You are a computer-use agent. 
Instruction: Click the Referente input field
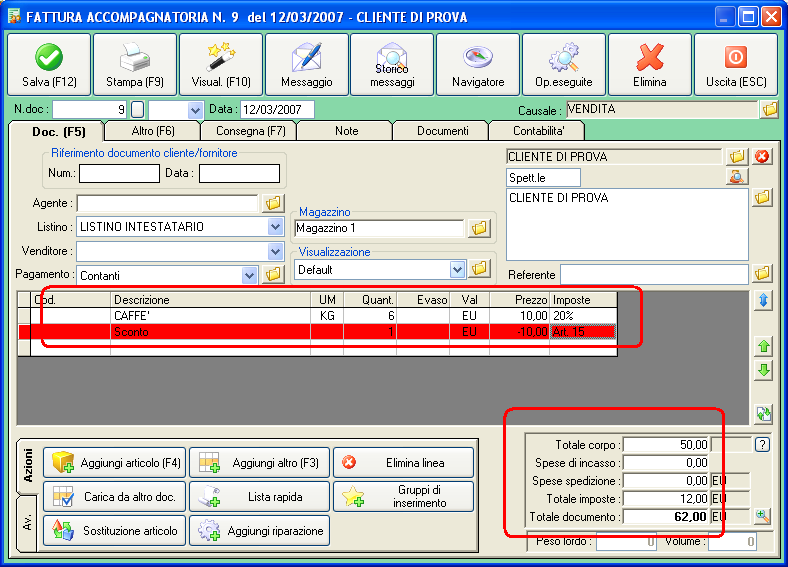[x=654, y=274]
